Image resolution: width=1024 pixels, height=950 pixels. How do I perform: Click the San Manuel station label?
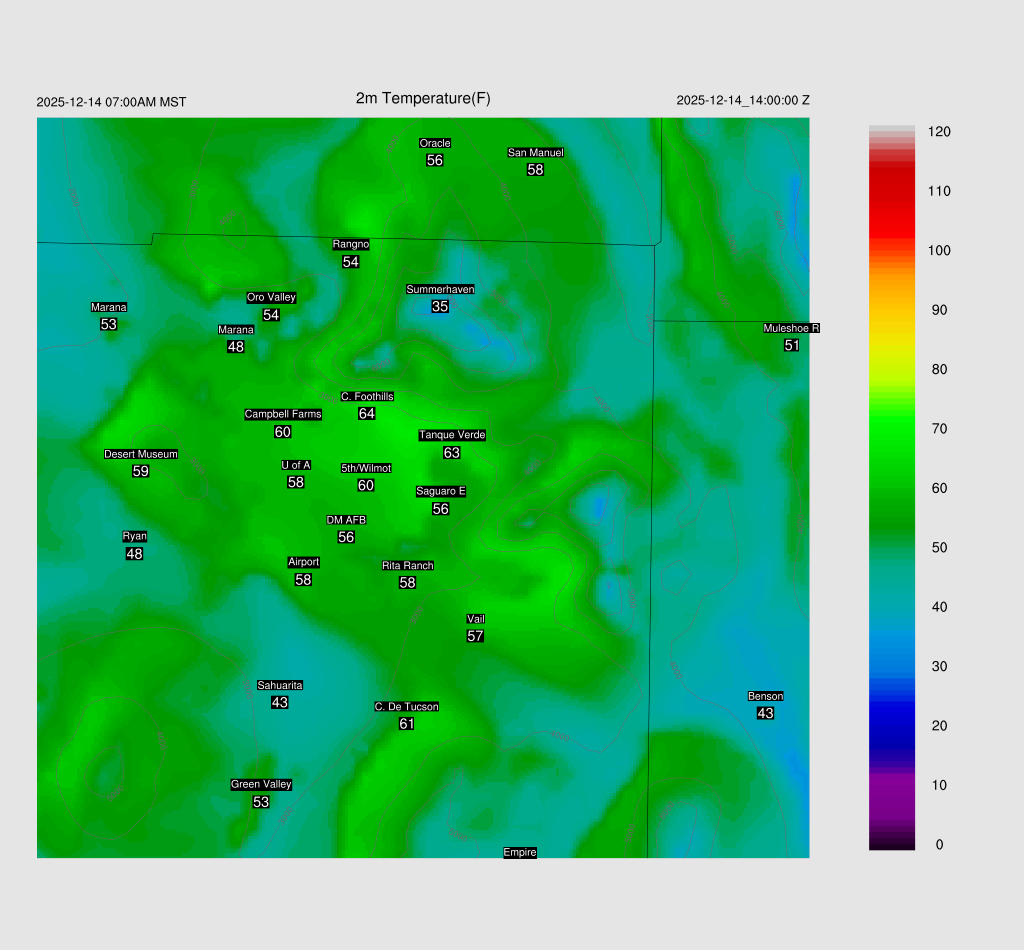[535, 153]
